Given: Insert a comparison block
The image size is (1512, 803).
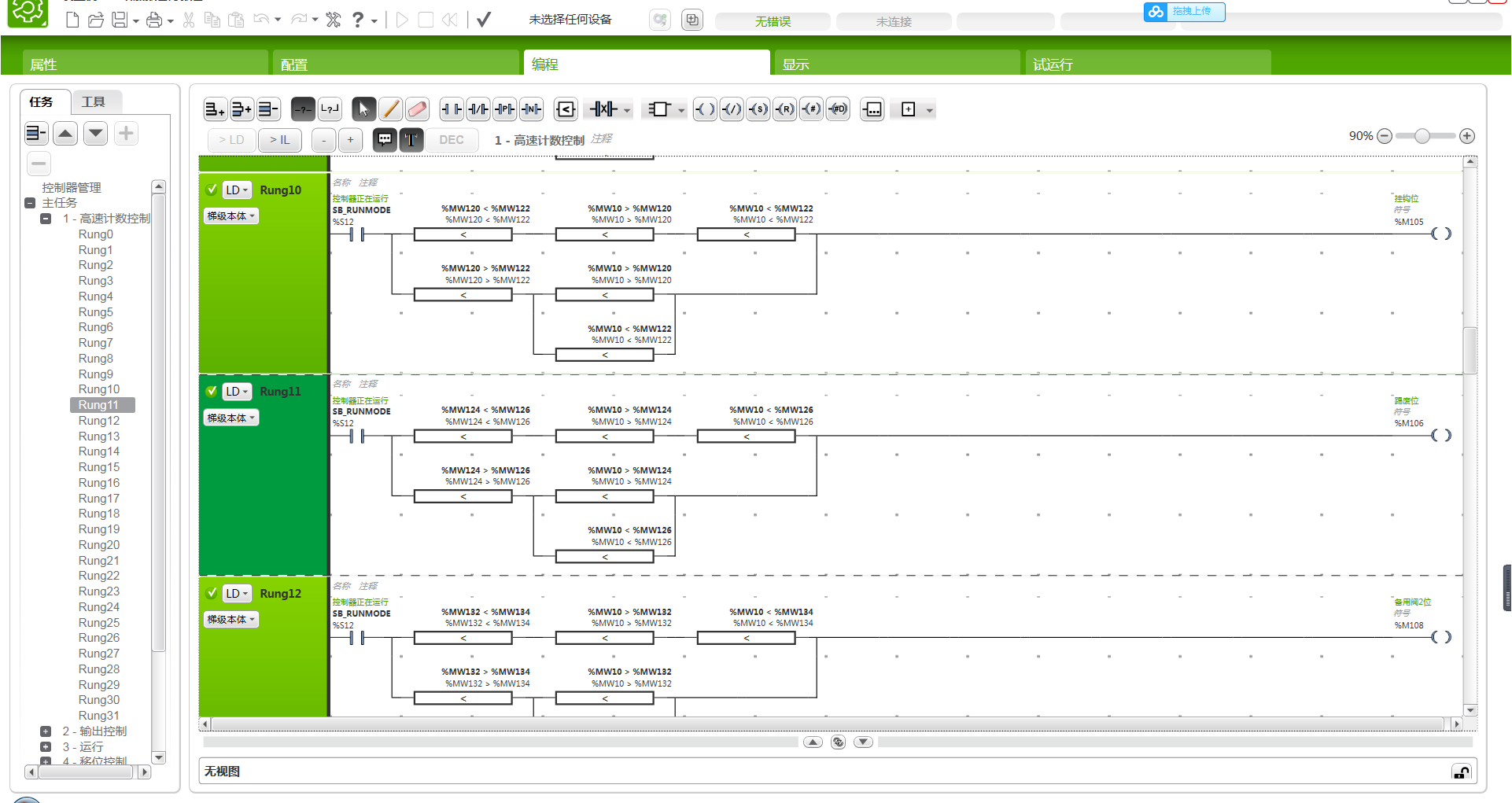Looking at the screenshot, I should point(566,109).
